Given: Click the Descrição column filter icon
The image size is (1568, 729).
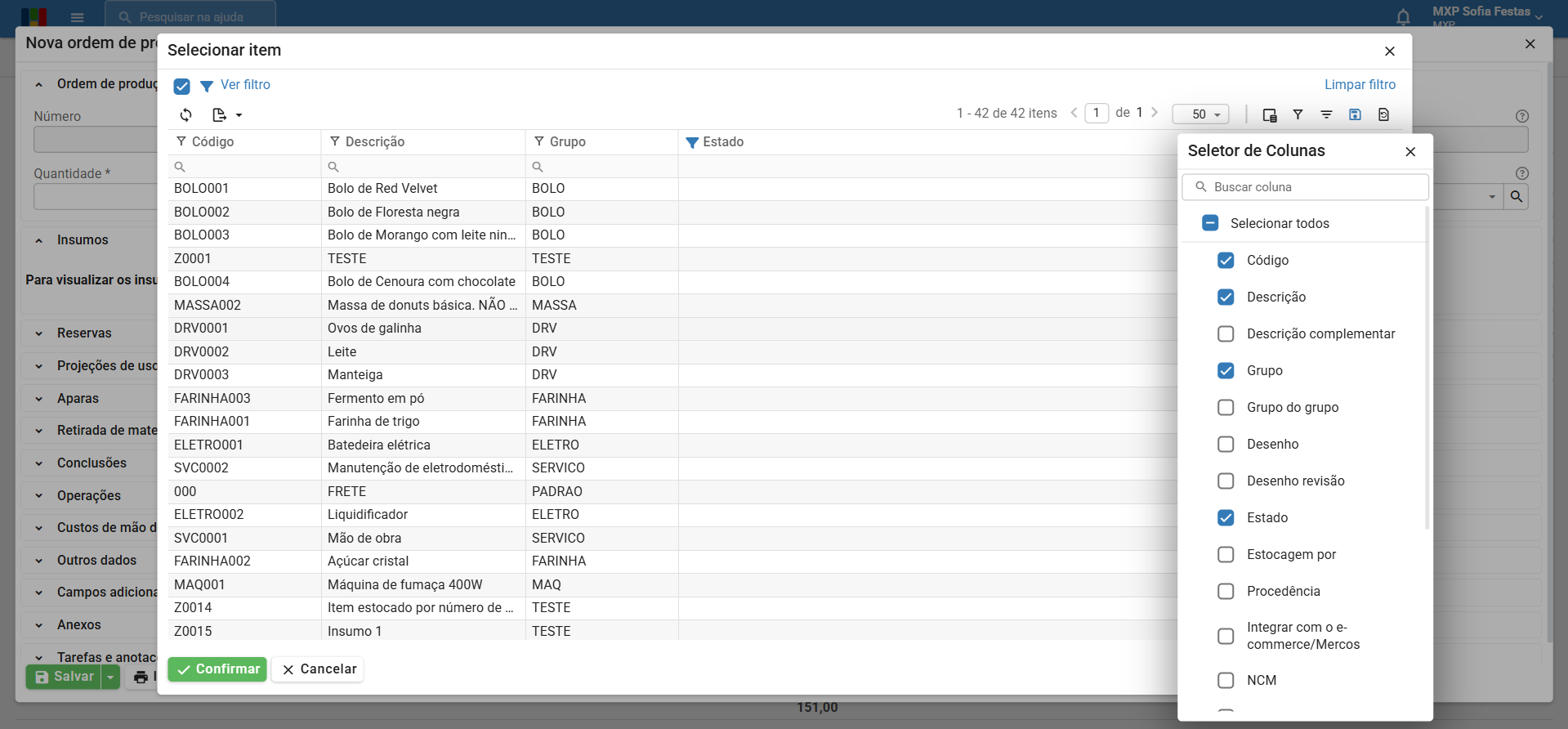Looking at the screenshot, I should (x=335, y=141).
